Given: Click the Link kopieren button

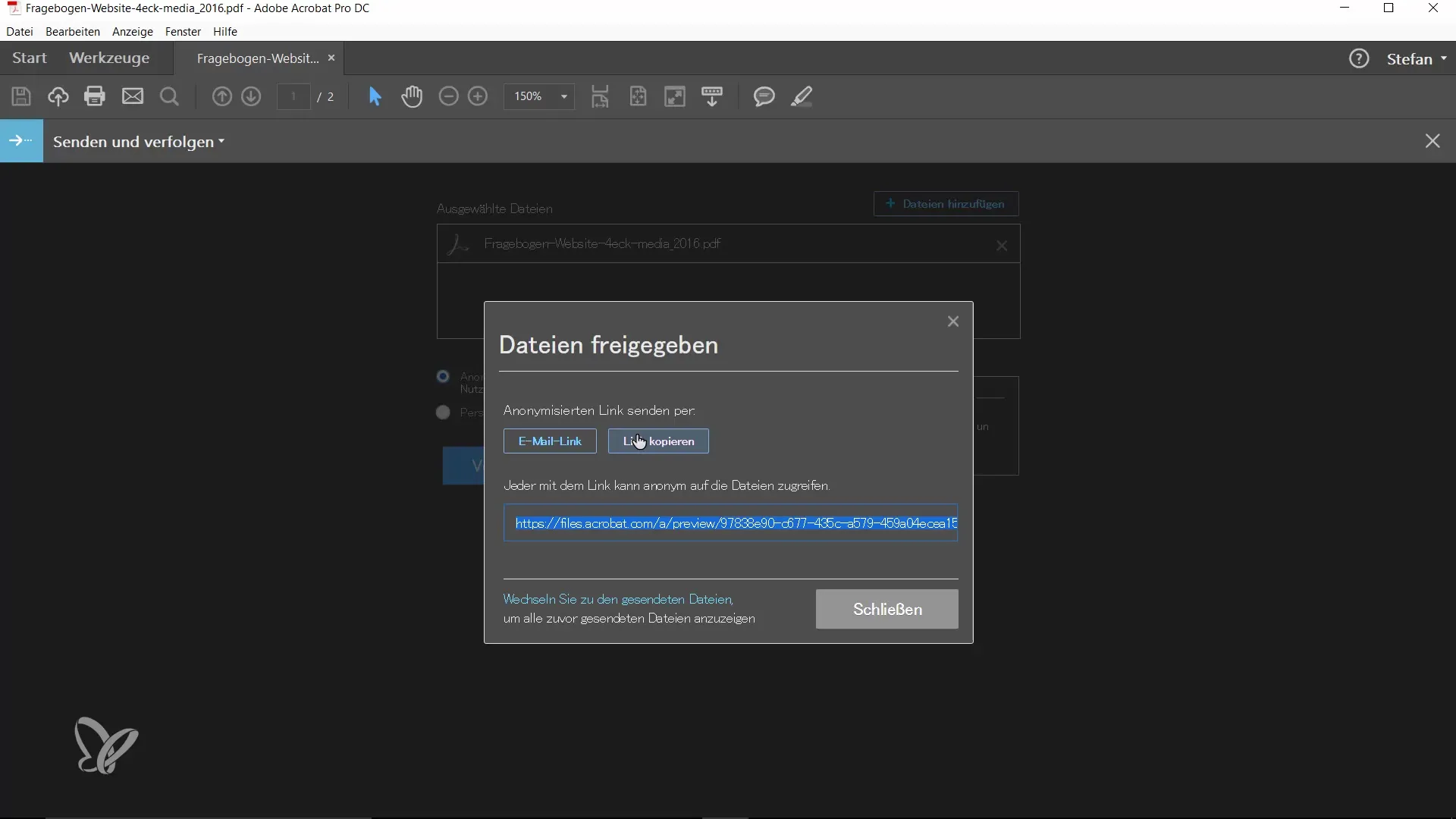Looking at the screenshot, I should click(x=658, y=441).
